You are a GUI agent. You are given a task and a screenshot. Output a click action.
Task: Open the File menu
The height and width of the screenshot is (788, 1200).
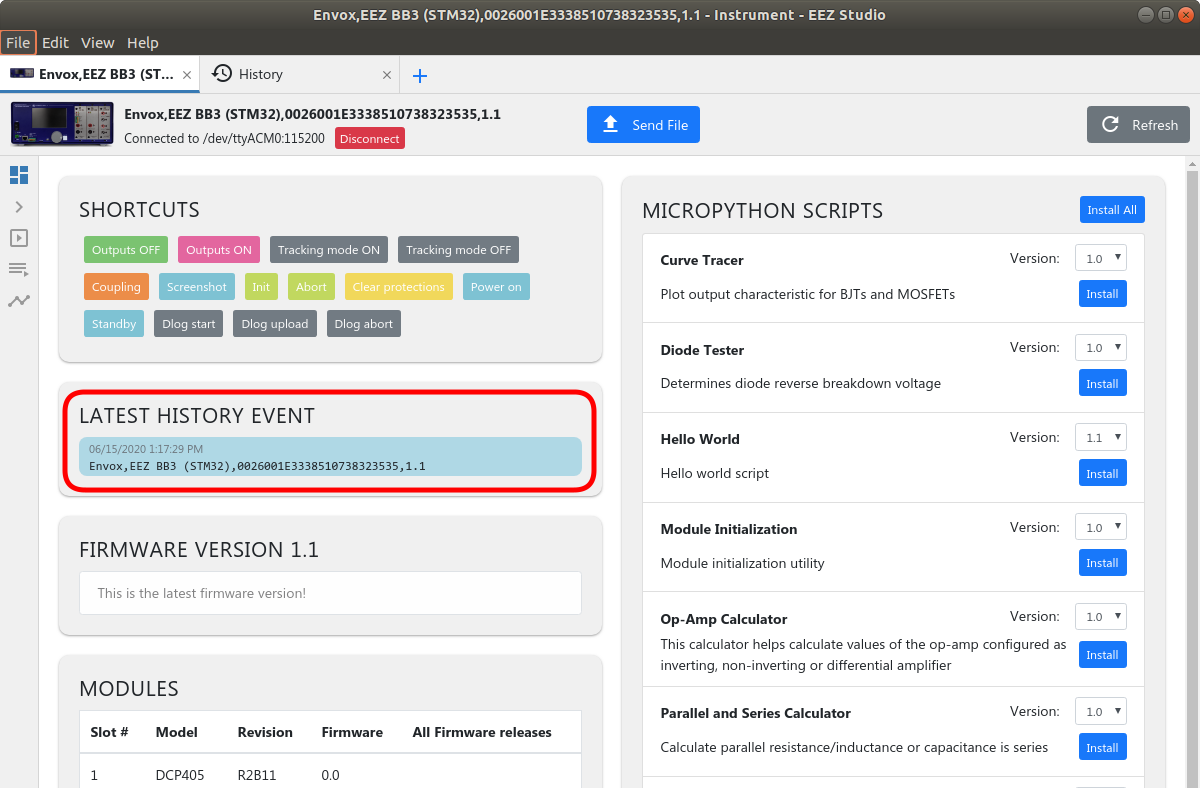point(18,42)
